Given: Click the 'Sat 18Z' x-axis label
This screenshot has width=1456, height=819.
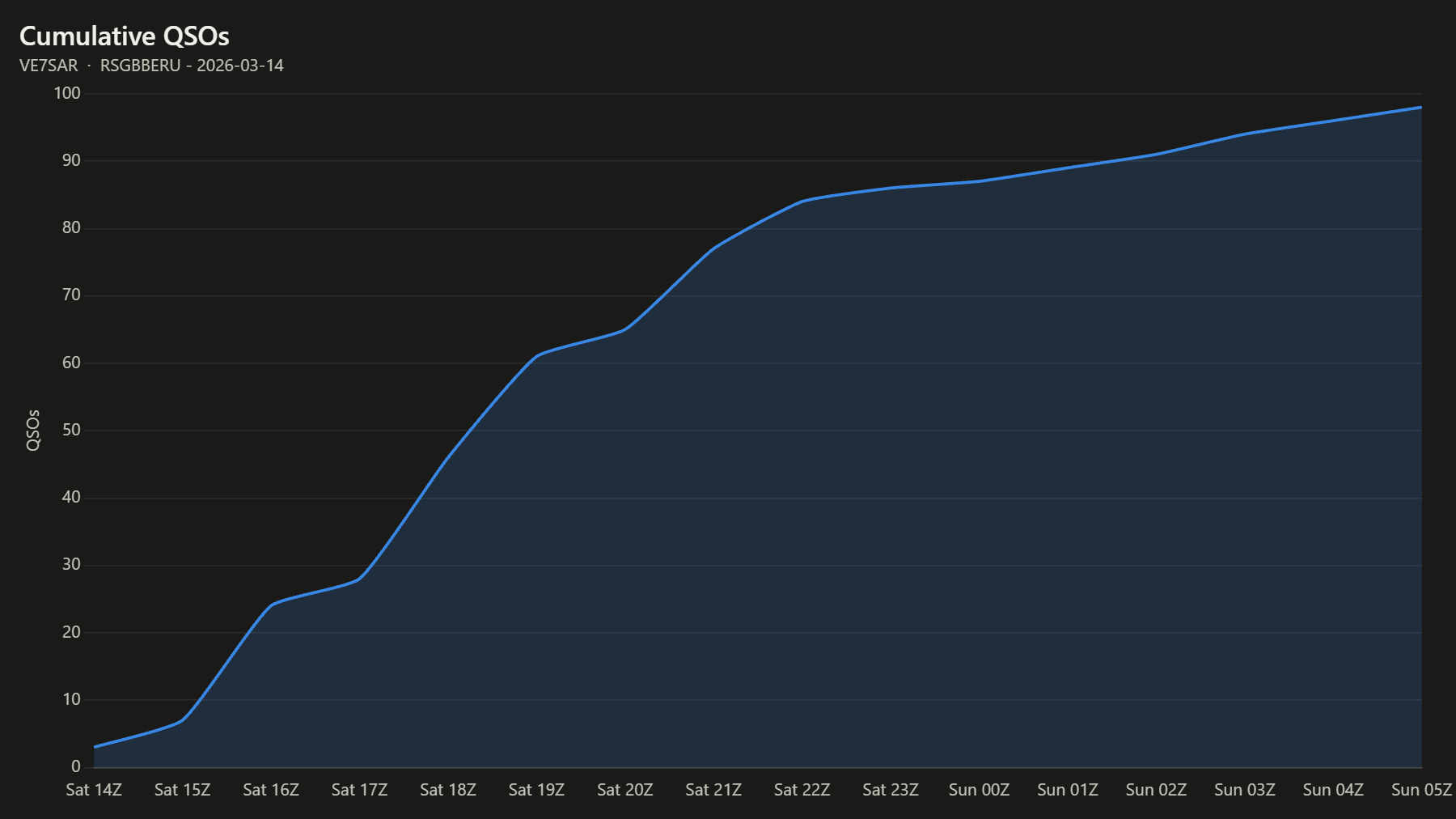Looking at the screenshot, I should click(448, 790).
